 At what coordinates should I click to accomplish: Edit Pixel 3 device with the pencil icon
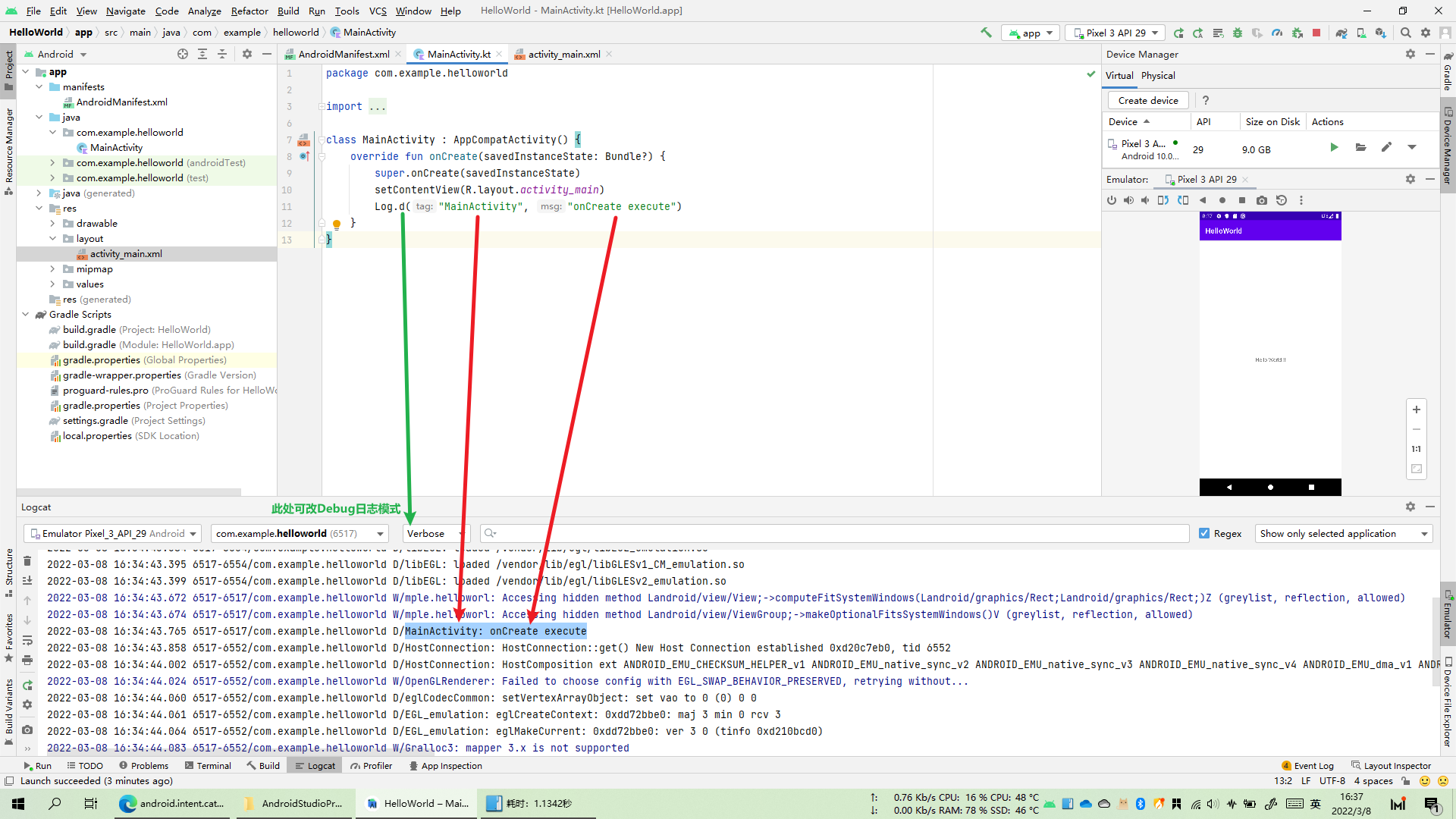(1386, 147)
